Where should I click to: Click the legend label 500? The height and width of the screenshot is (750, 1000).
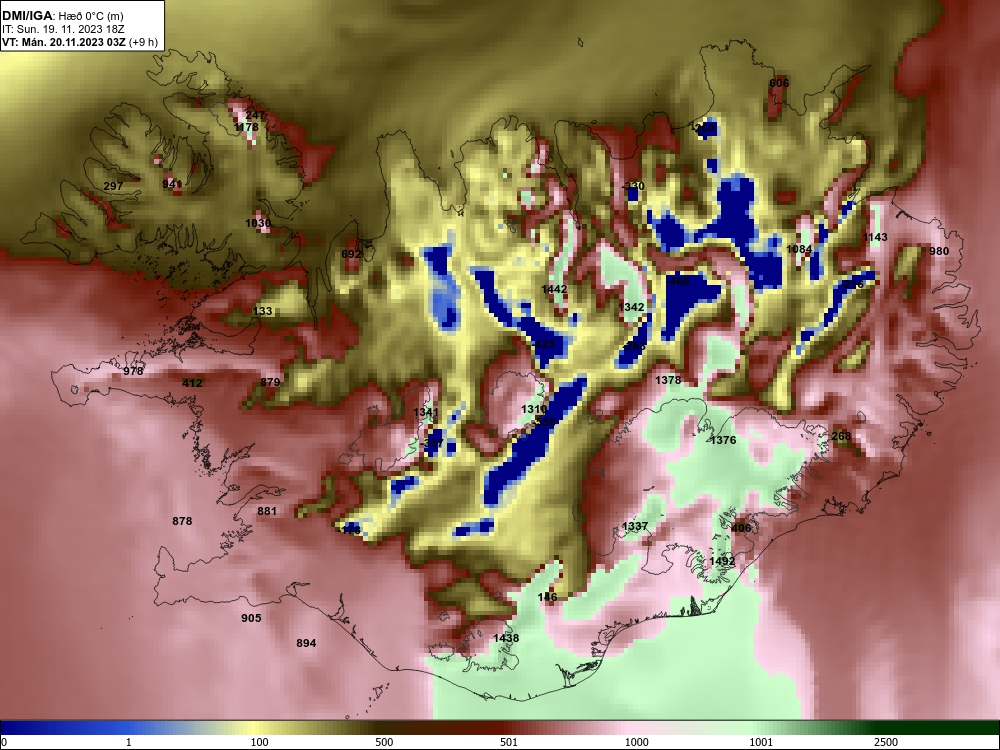point(384,742)
